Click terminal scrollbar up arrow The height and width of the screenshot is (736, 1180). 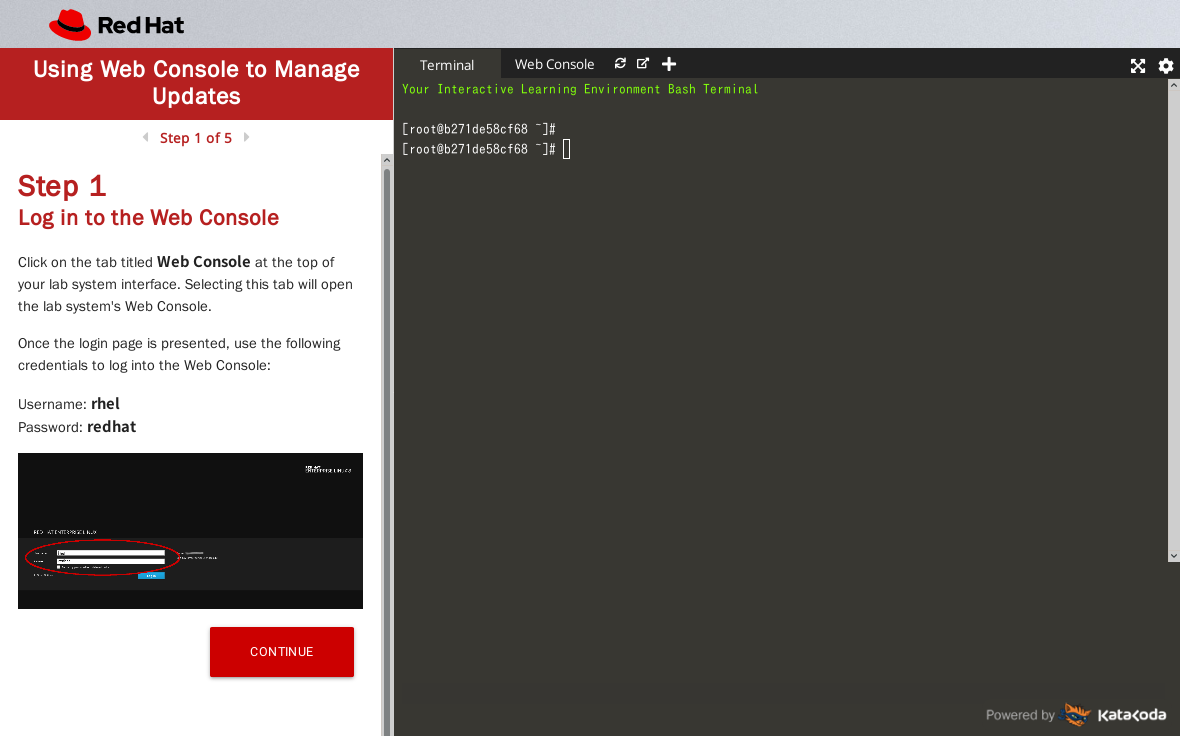click(1174, 85)
